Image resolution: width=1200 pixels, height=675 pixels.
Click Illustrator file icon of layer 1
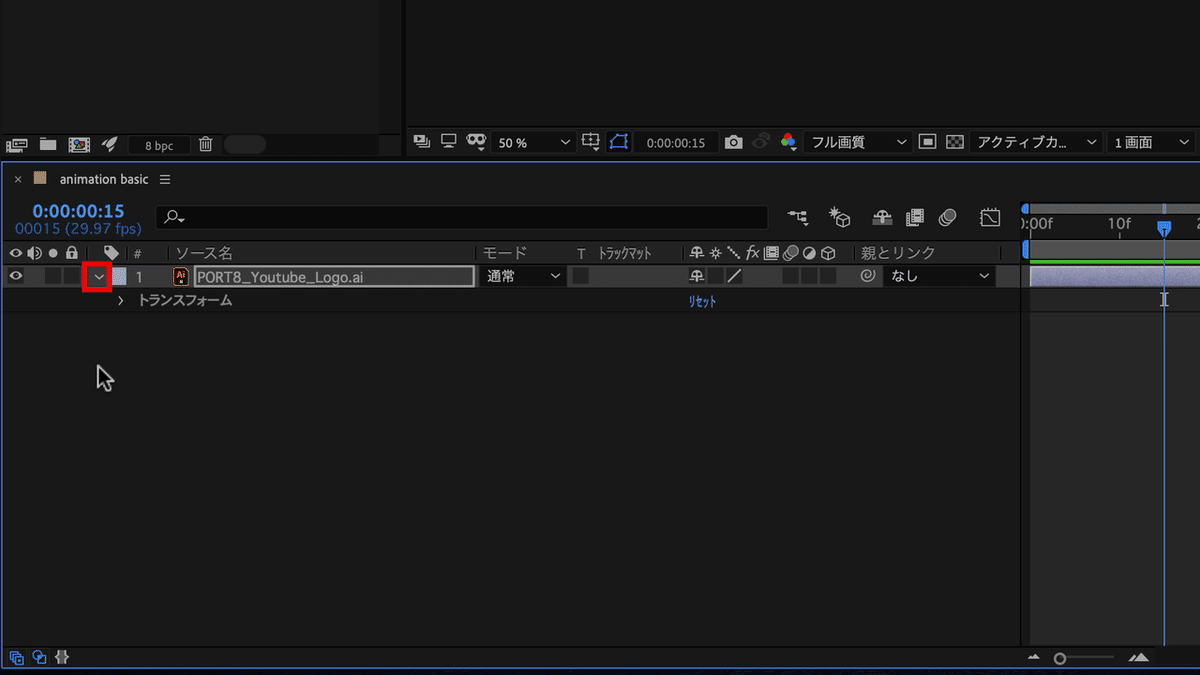click(x=181, y=276)
